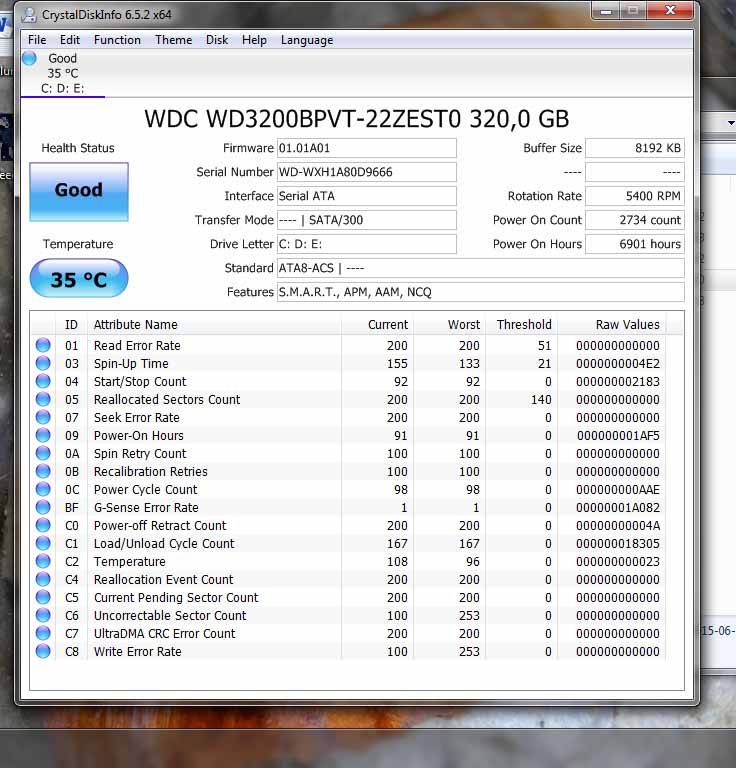Click the status orb of Reallocated Sectors Count row
Image resolution: width=736 pixels, height=768 pixels.
[x=43, y=399]
